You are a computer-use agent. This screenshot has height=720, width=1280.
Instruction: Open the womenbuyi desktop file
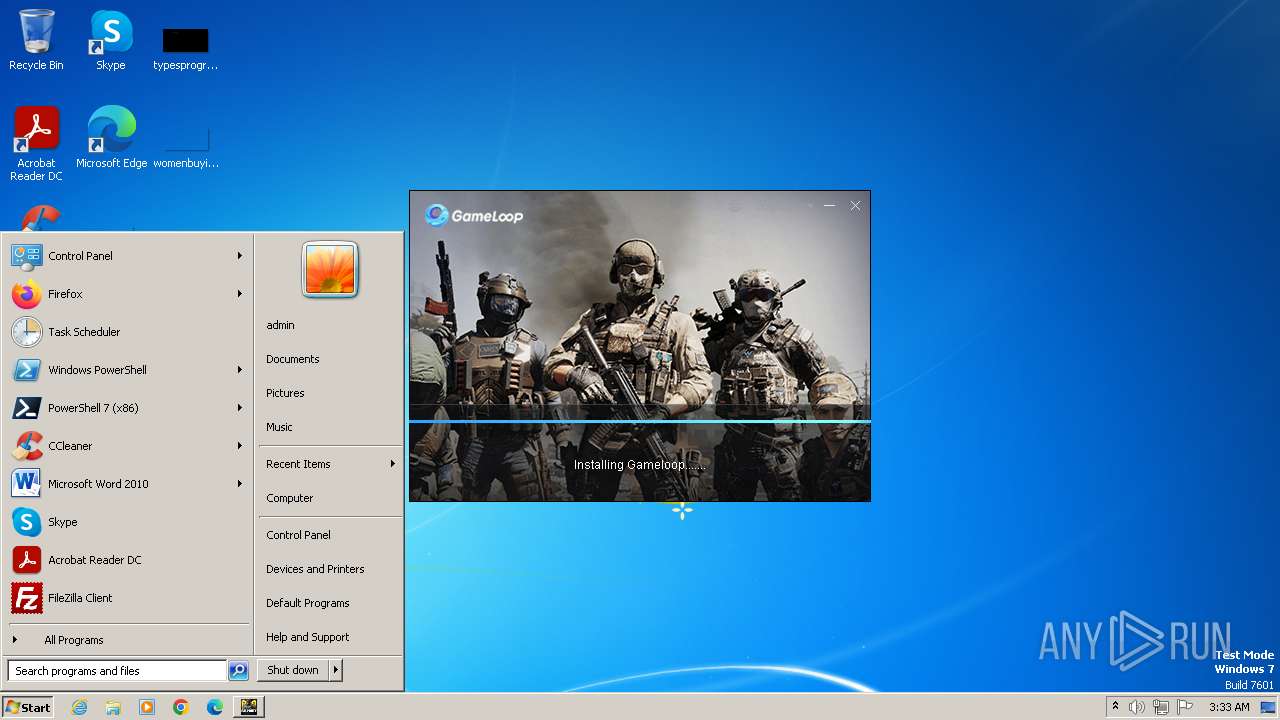point(186,145)
